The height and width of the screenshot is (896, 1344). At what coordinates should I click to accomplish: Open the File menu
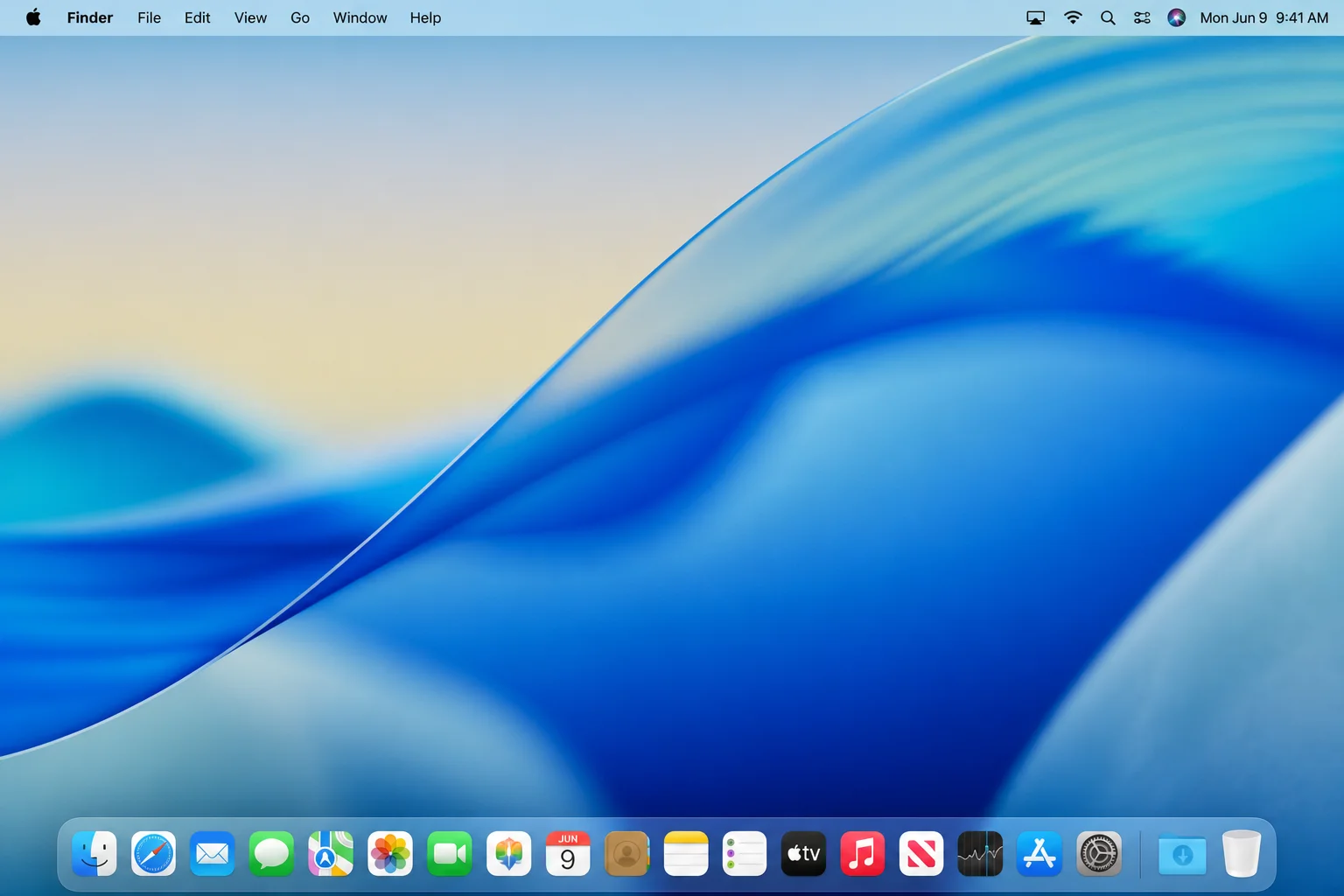[149, 17]
